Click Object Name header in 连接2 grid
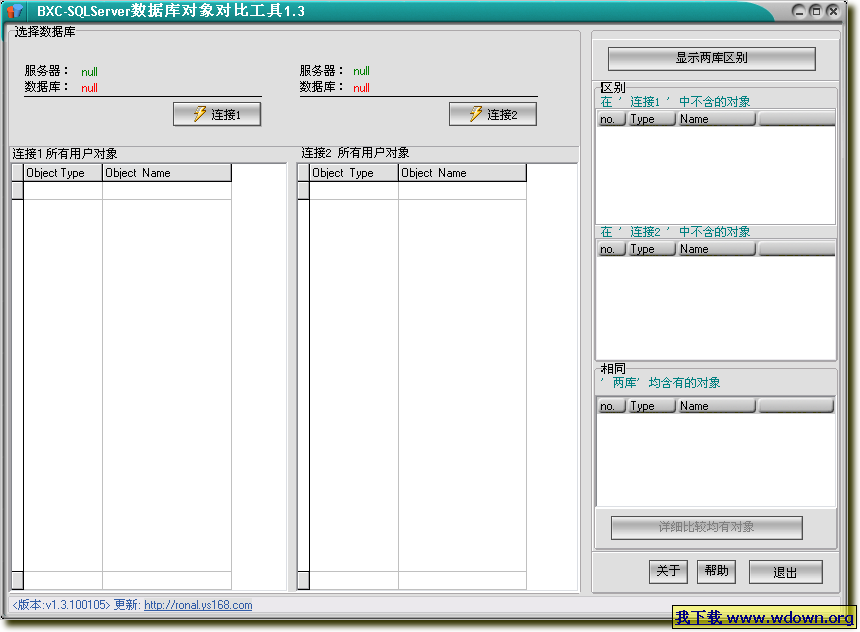 461,173
